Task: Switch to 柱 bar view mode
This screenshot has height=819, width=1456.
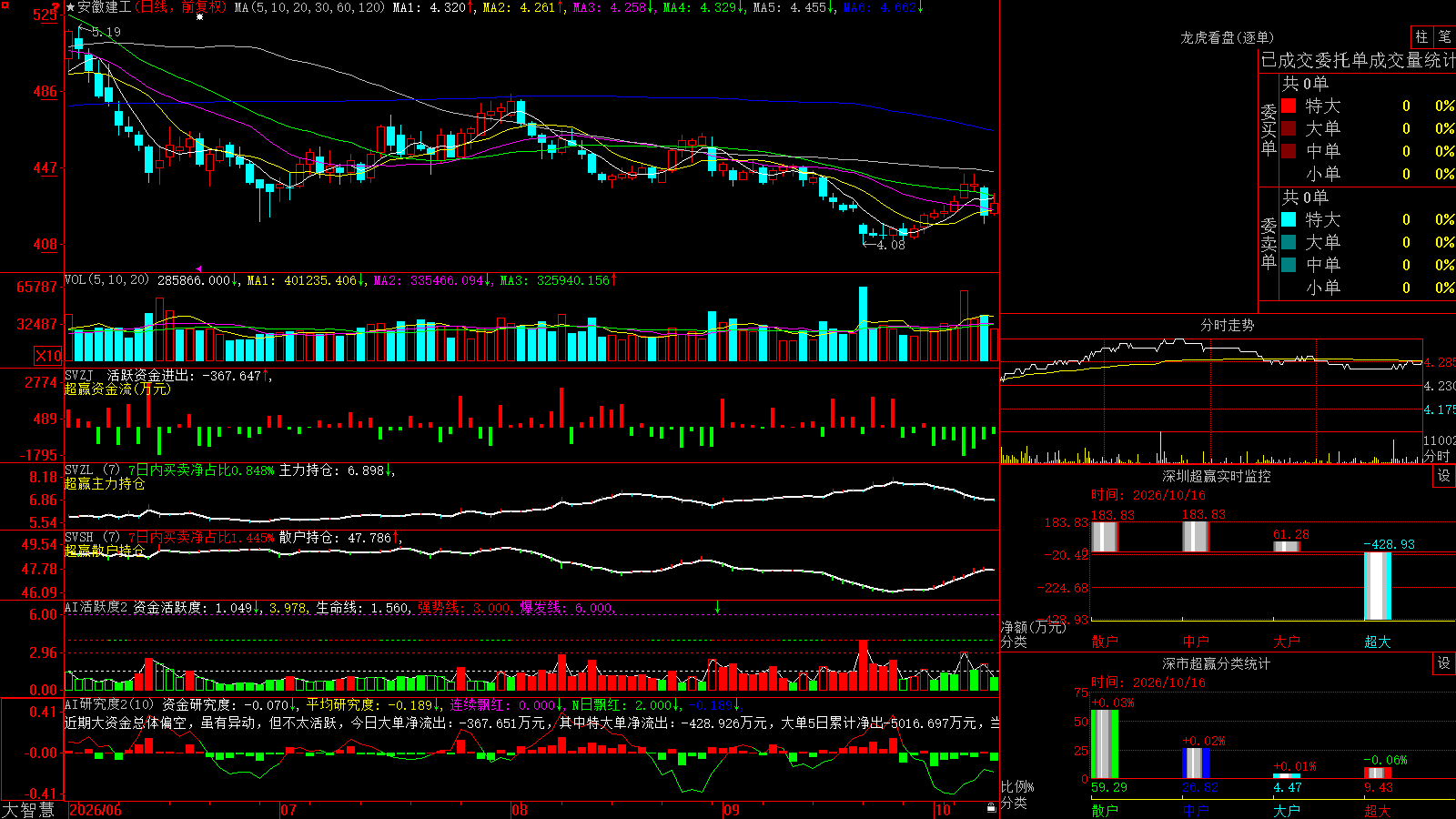Action: tap(1421, 37)
